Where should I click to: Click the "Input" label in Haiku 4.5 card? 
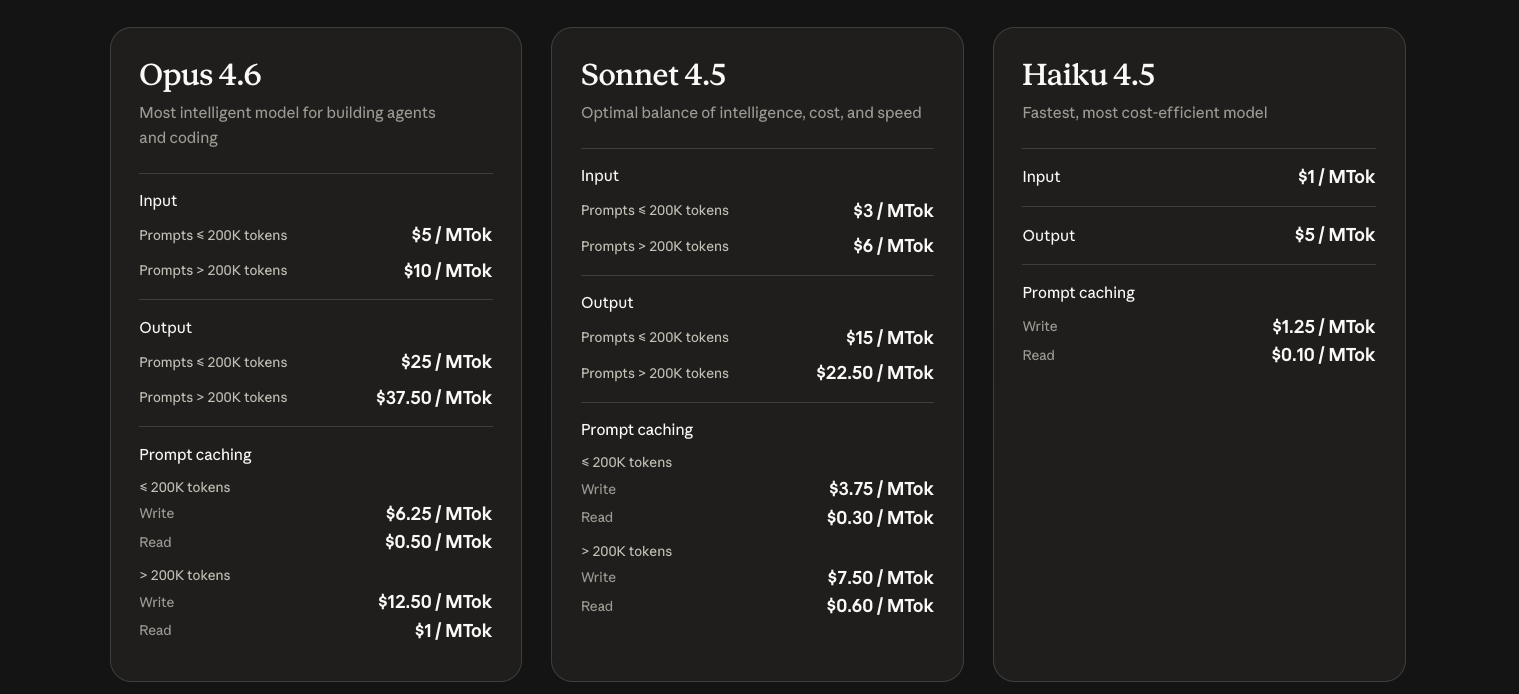point(1041,177)
